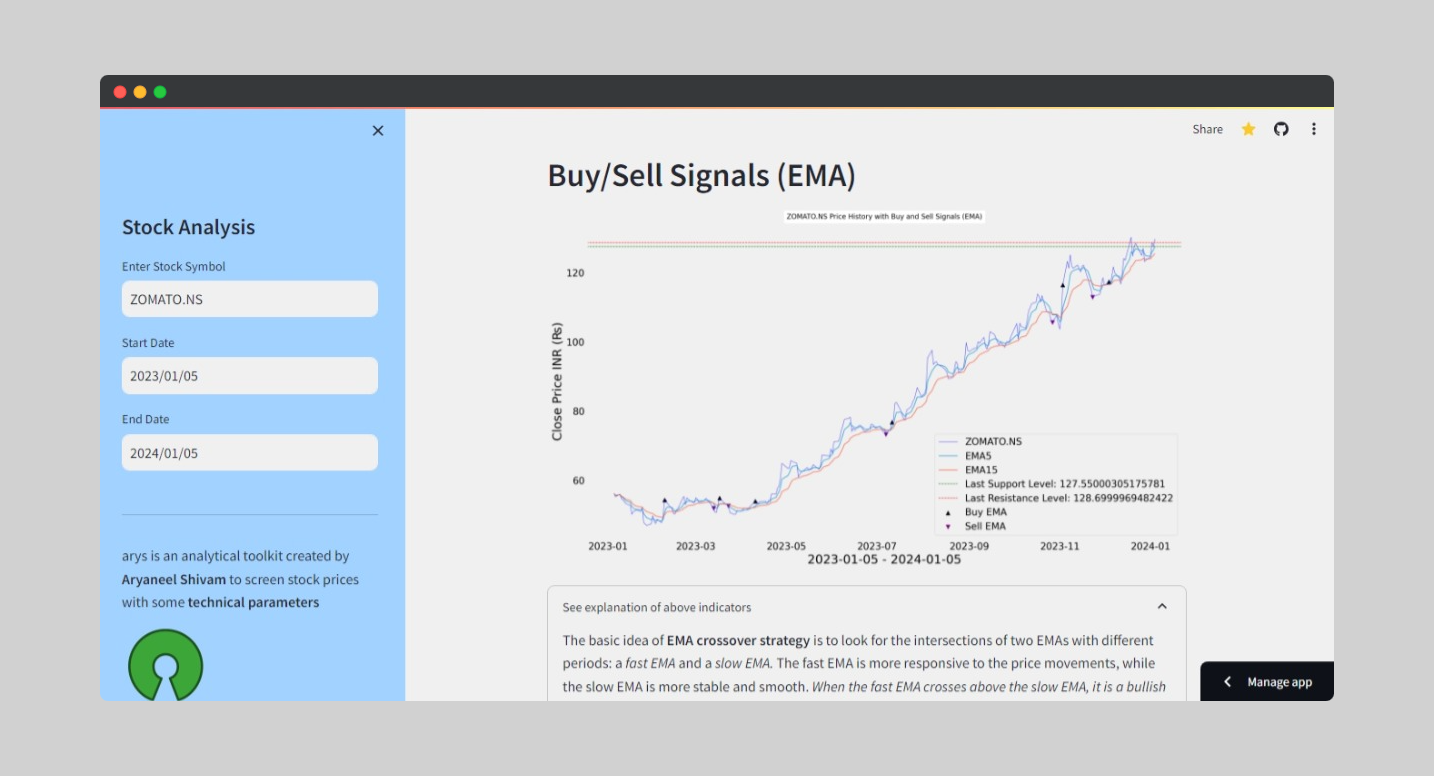Favorite the app with the star icon
This screenshot has height=776, width=1434.
(x=1248, y=129)
